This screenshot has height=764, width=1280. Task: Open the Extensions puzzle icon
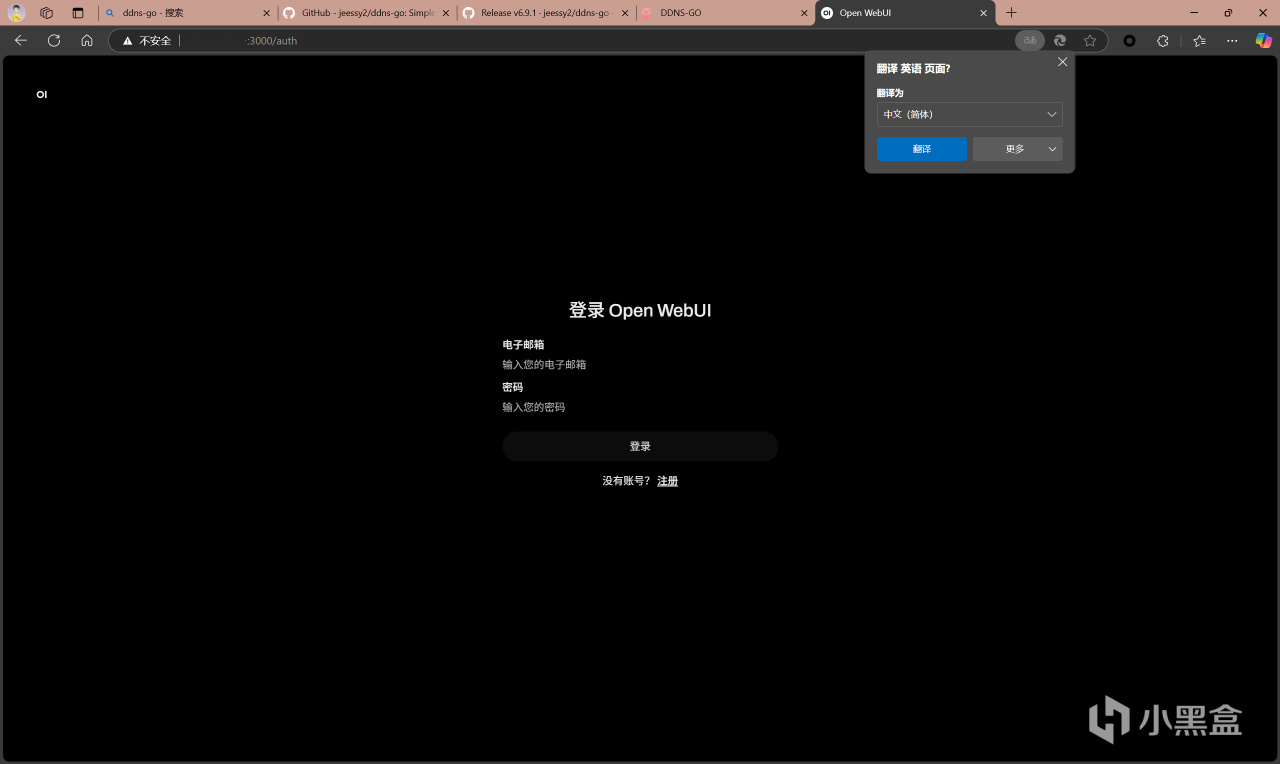pyautogui.click(x=1163, y=40)
